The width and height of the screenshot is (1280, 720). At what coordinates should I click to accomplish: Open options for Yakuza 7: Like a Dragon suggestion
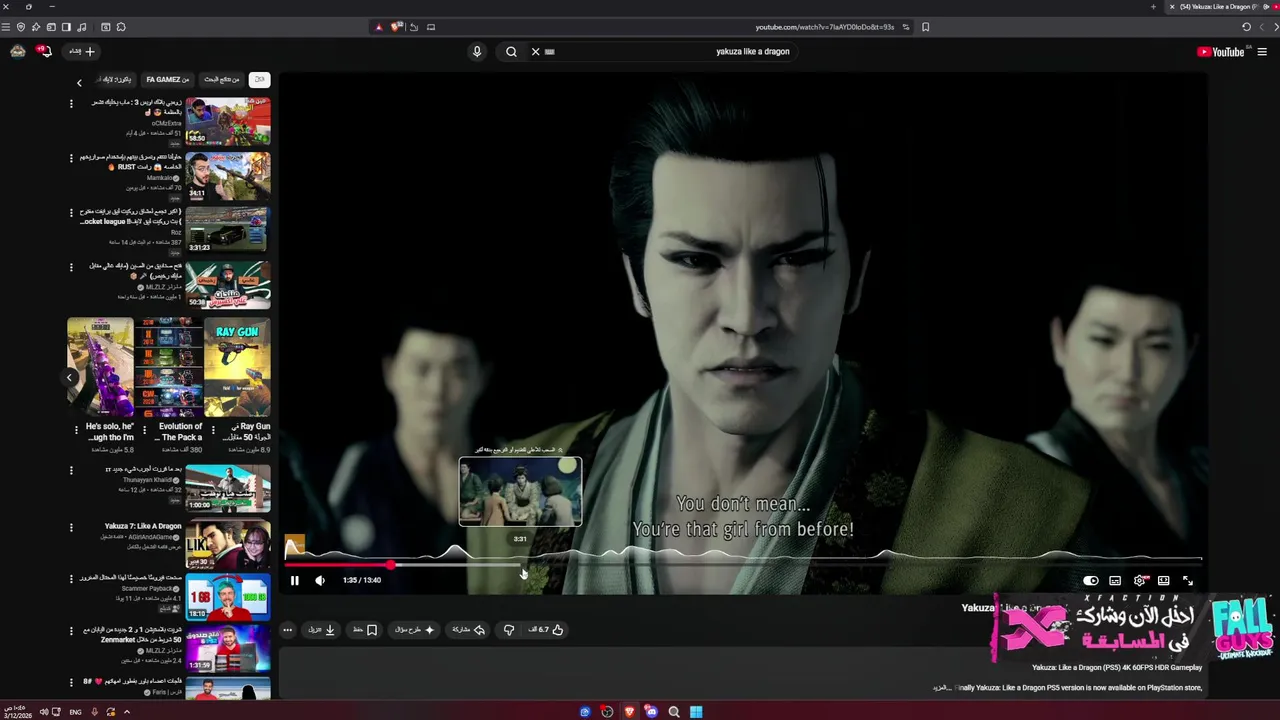tap(71, 527)
